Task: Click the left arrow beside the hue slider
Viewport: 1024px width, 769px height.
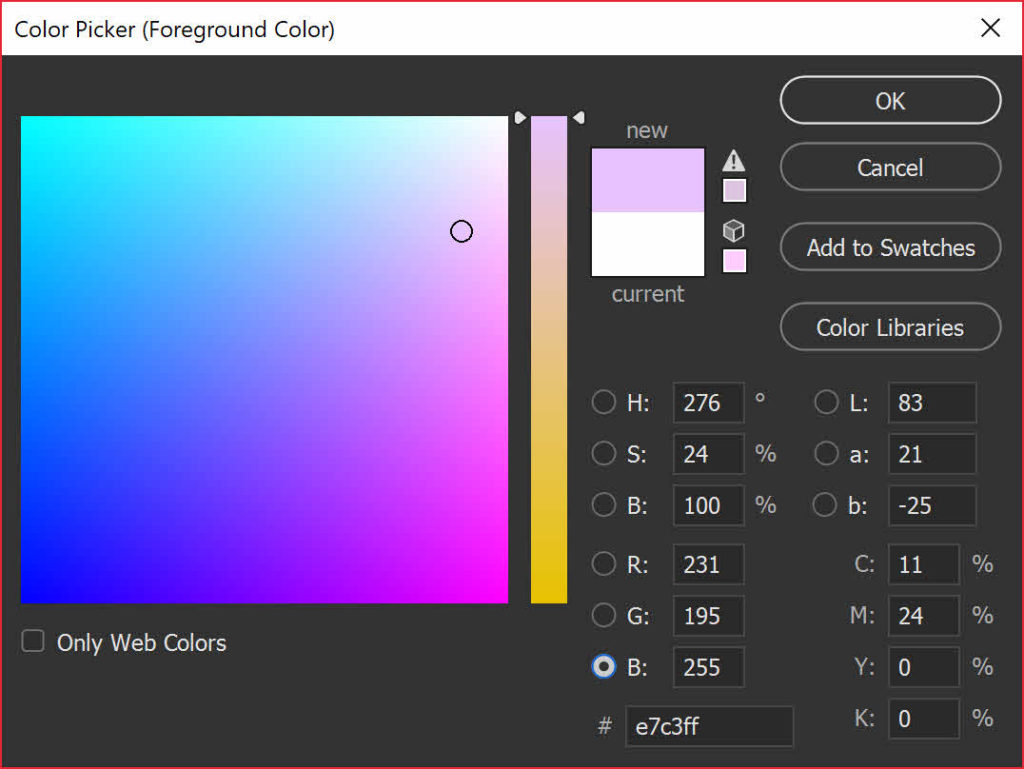Action: [x=519, y=117]
